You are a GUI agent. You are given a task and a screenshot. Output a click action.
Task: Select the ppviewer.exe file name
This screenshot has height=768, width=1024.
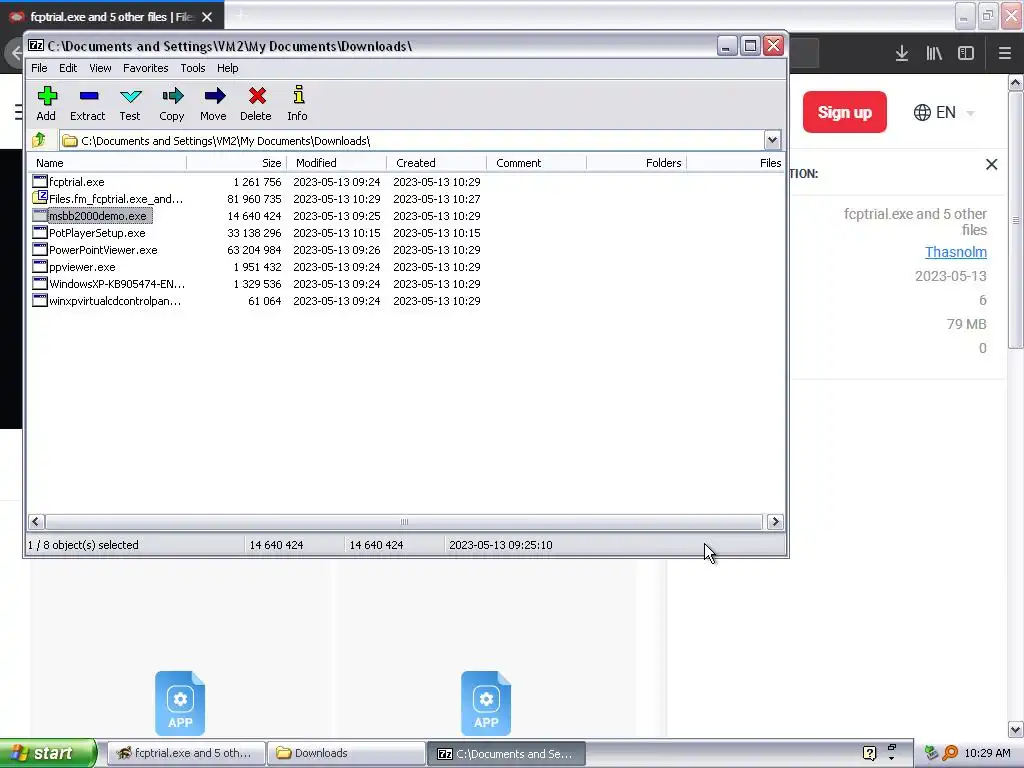[82, 266]
